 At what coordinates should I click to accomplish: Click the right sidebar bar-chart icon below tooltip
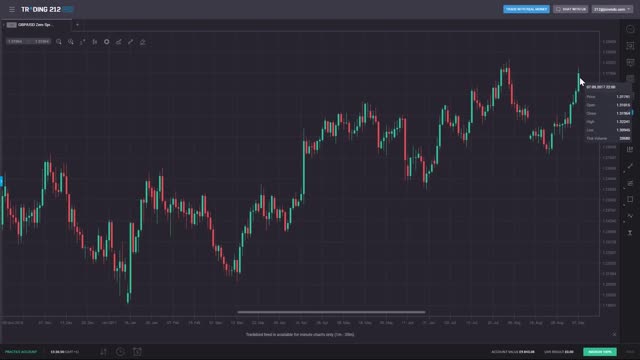tap(630, 149)
